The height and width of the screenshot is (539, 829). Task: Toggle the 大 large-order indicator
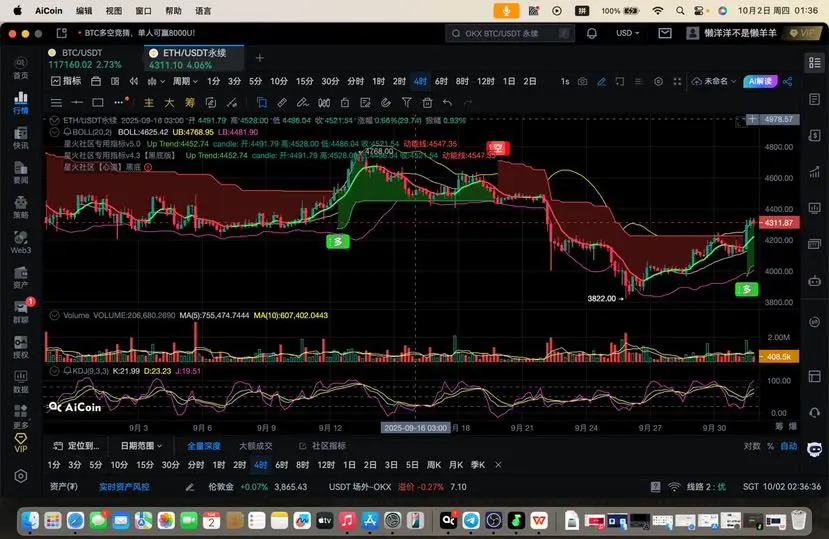point(169,103)
